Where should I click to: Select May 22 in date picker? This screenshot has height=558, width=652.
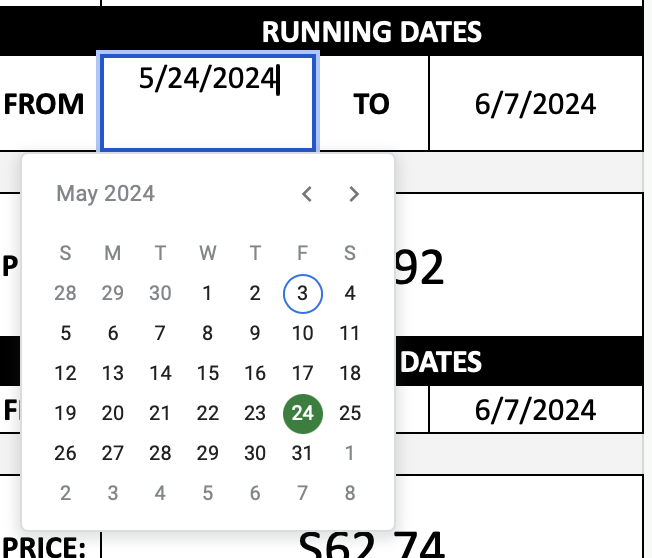[207, 413]
